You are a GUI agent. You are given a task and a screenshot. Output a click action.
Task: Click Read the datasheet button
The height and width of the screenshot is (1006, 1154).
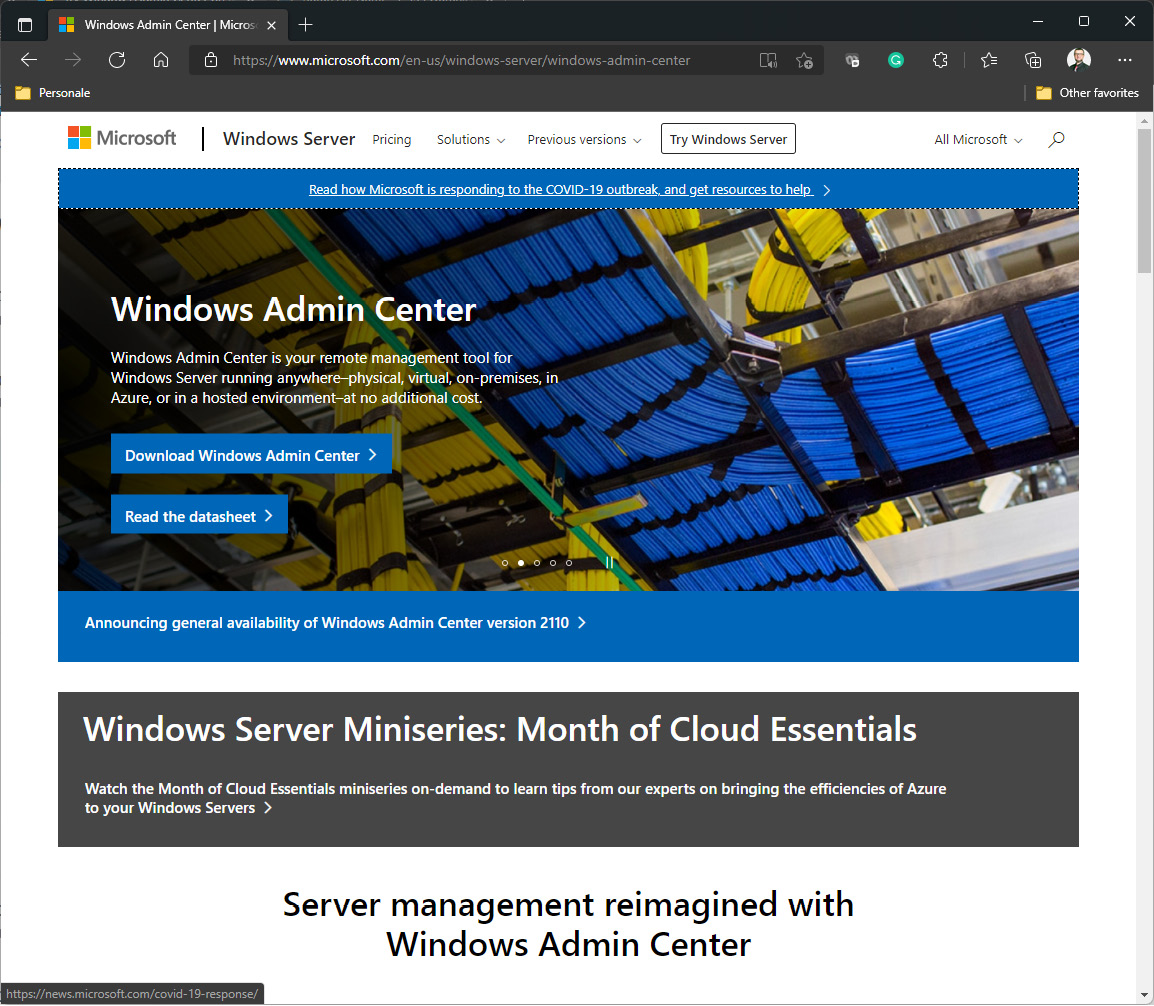coord(199,516)
